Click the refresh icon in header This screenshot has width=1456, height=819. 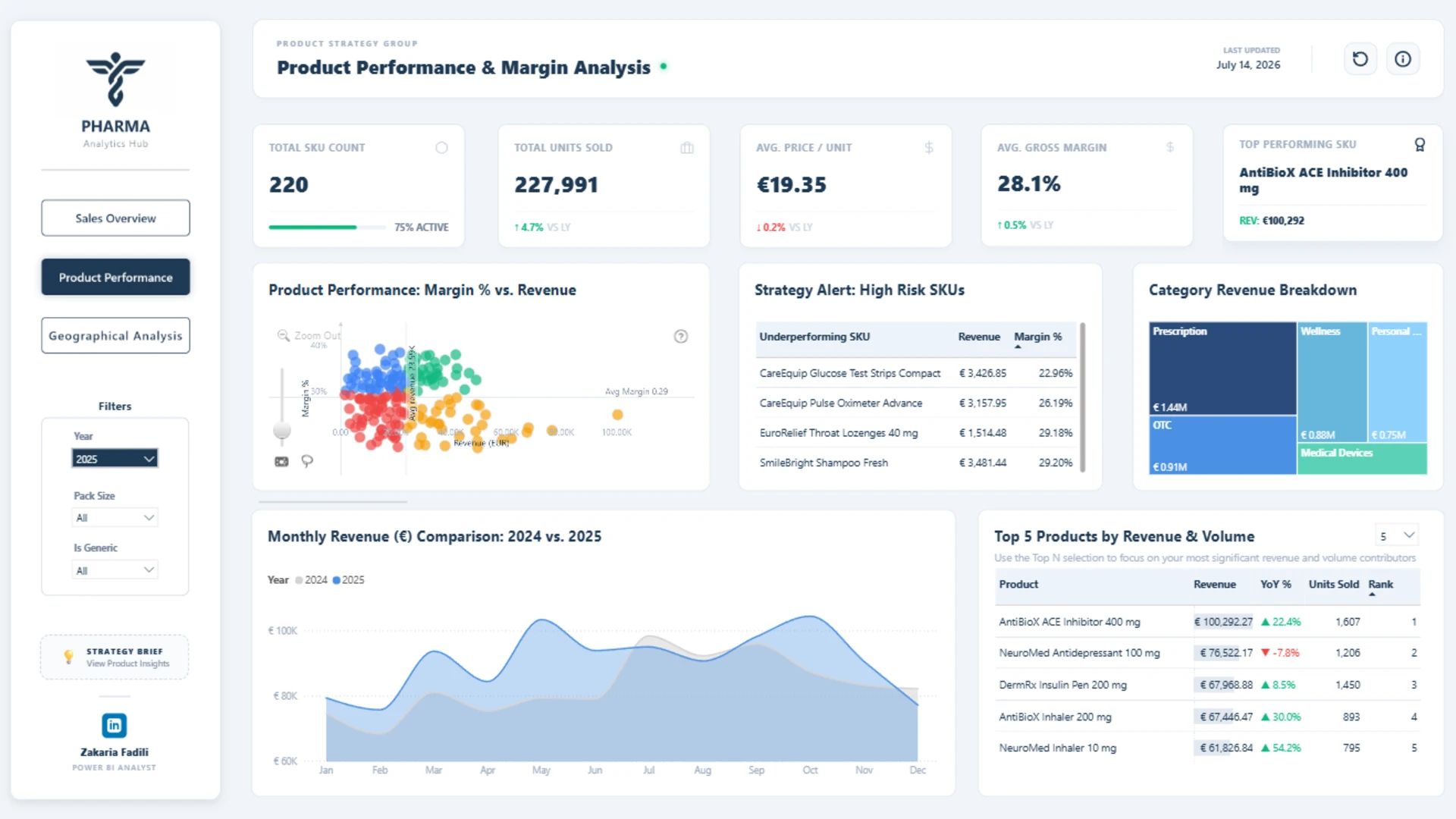click(x=1360, y=59)
